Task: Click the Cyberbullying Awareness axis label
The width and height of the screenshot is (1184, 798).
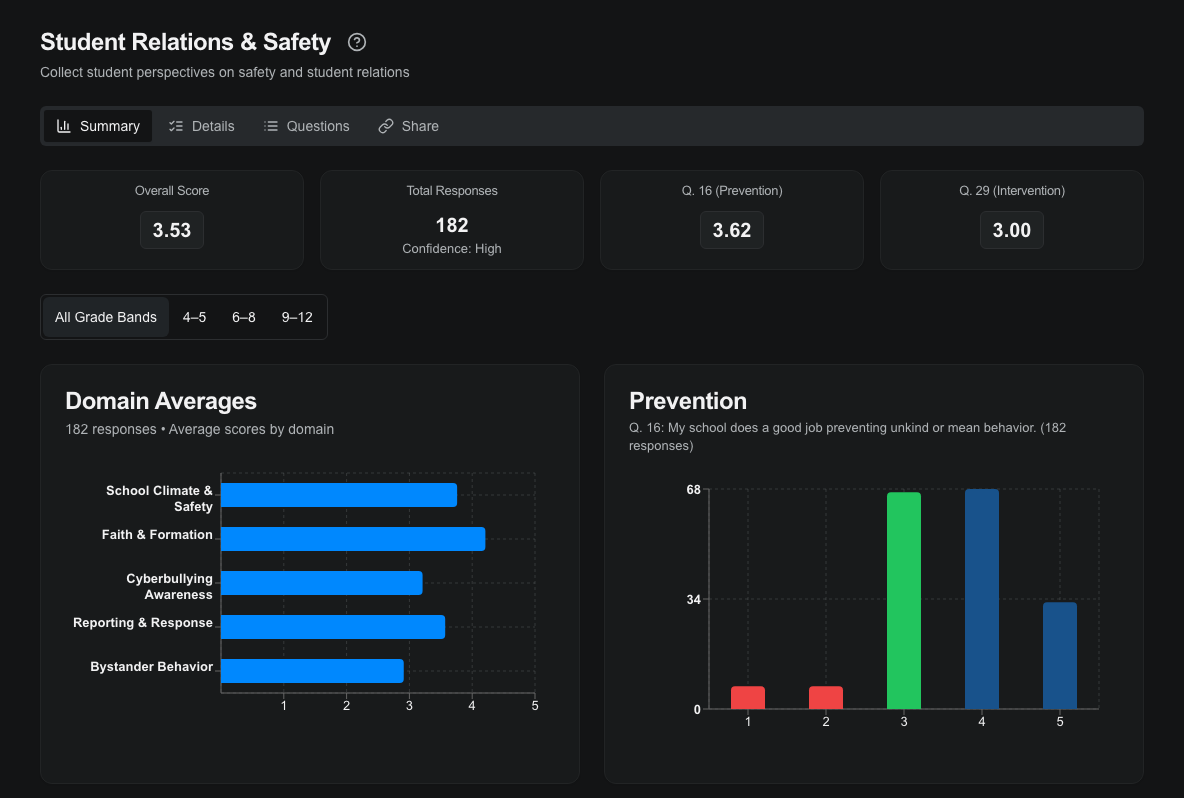Action: point(169,587)
